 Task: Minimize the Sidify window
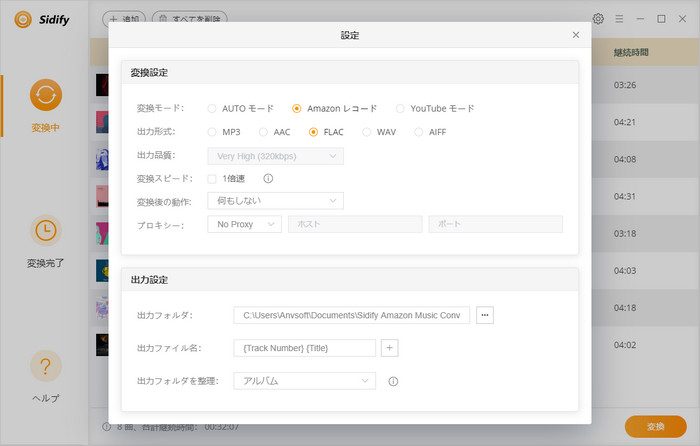click(640, 19)
